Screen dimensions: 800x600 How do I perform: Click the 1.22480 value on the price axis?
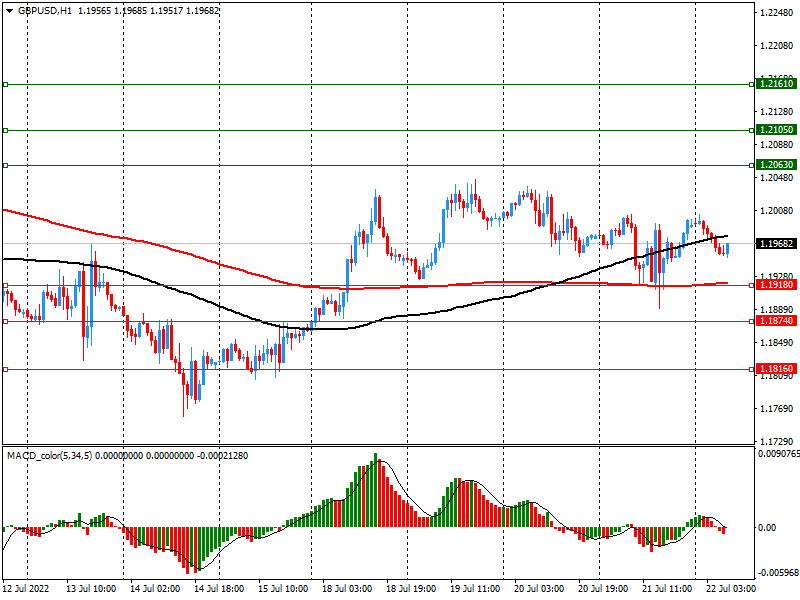pos(776,13)
